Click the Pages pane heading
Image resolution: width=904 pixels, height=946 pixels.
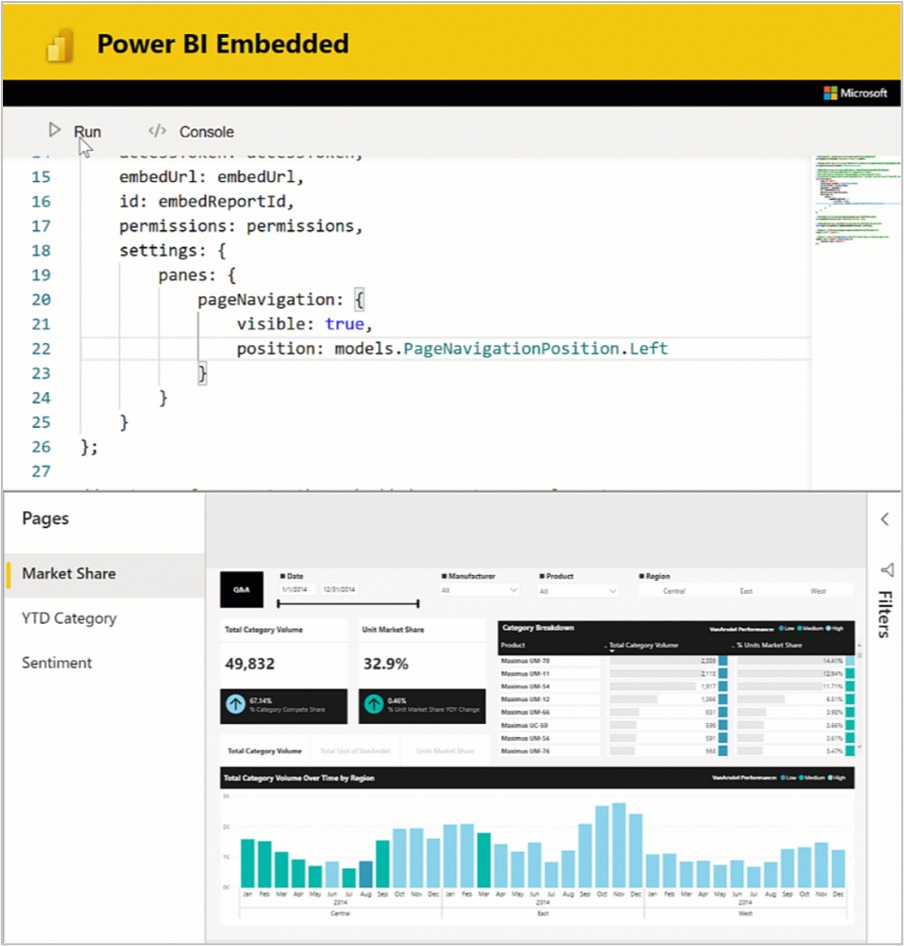pyautogui.click(x=45, y=518)
